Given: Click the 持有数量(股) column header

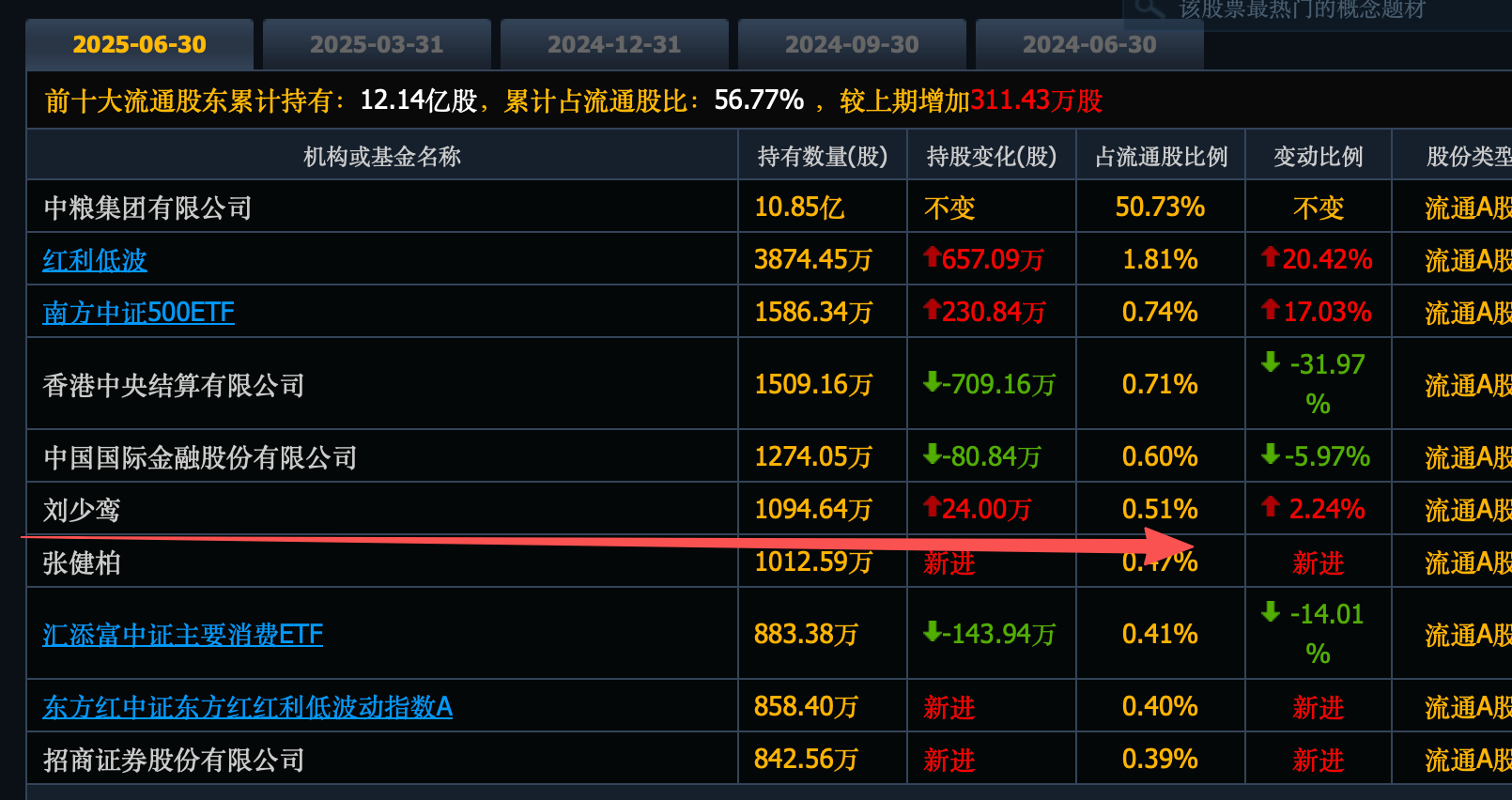Looking at the screenshot, I should [822, 156].
